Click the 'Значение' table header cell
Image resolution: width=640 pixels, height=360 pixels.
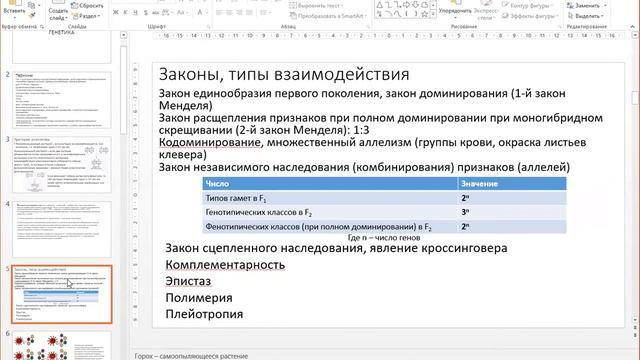coord(512,184)
